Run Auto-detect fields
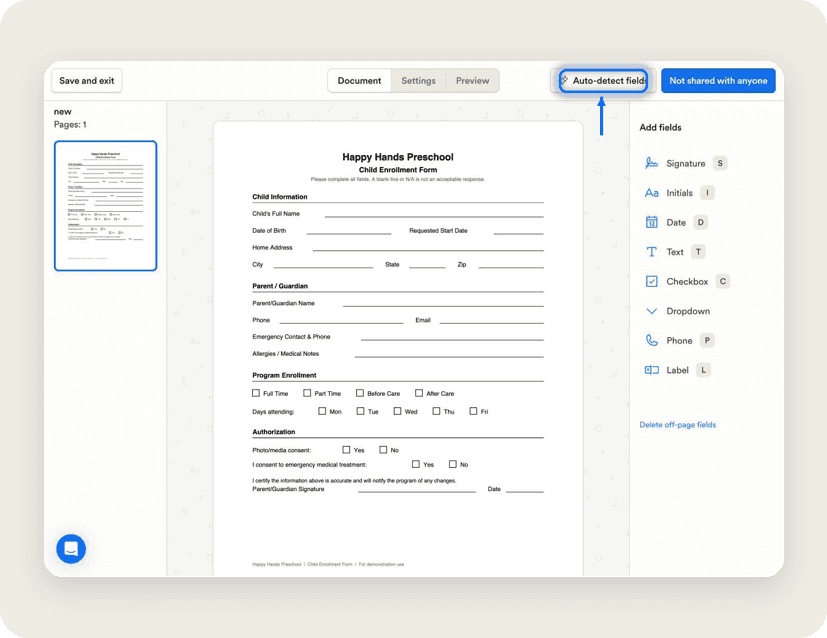This screenshot has height=638, width=827. (603, 81)
